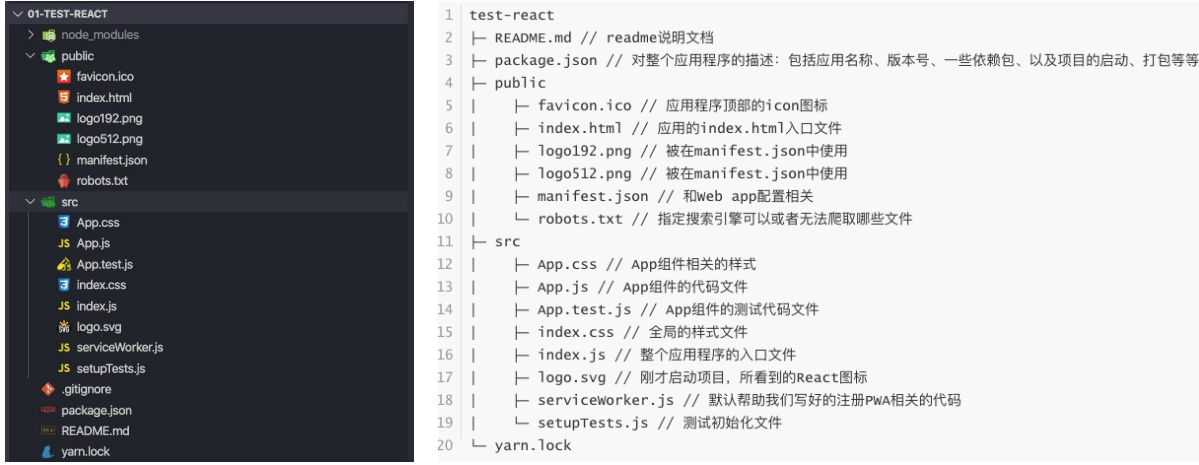1199x465 pixels.
Task: Open package.json from the file tree
Action: click(x=96, y=410)
